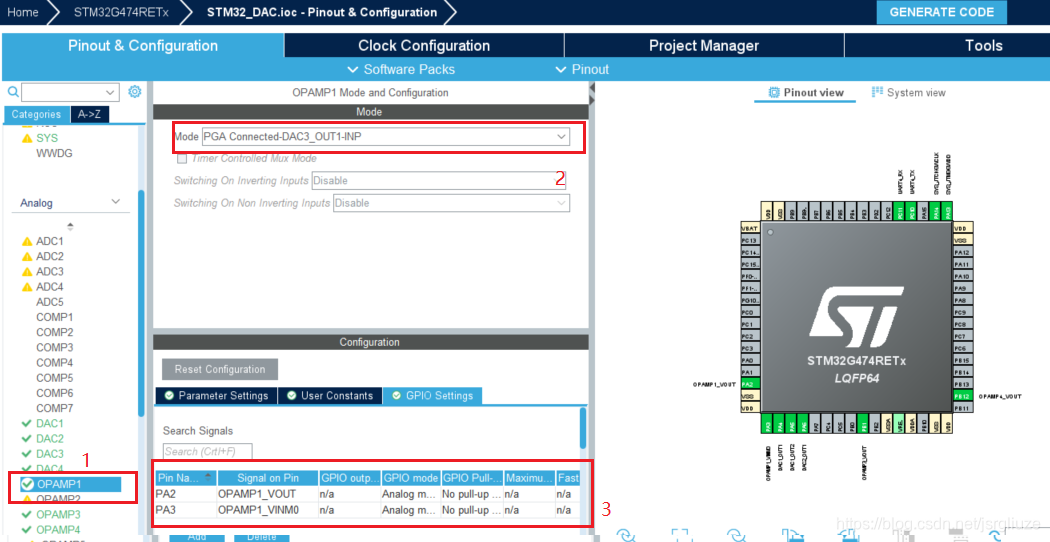This screenshot has height=542, width=1050.
Task: Select OPAMP1 in the Analog list
Action: pos(70,484)
